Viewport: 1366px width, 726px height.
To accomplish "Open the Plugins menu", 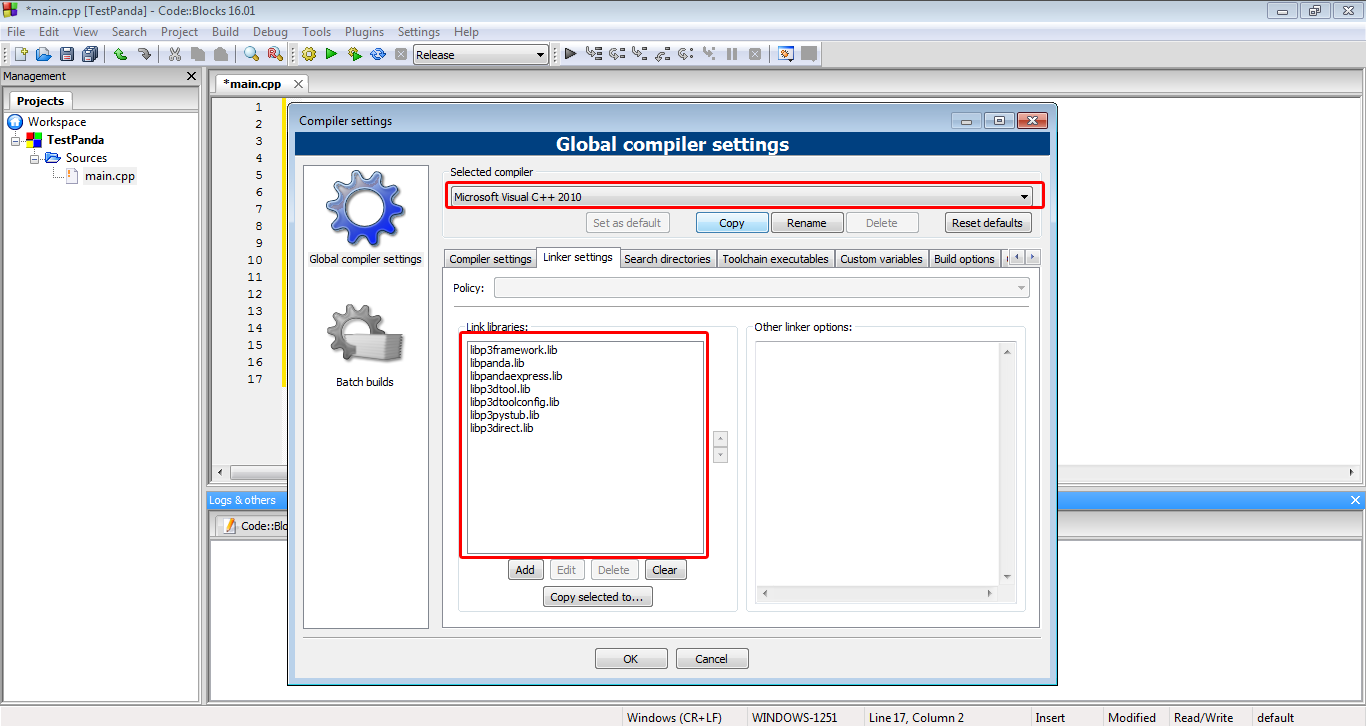I will 364,32.
